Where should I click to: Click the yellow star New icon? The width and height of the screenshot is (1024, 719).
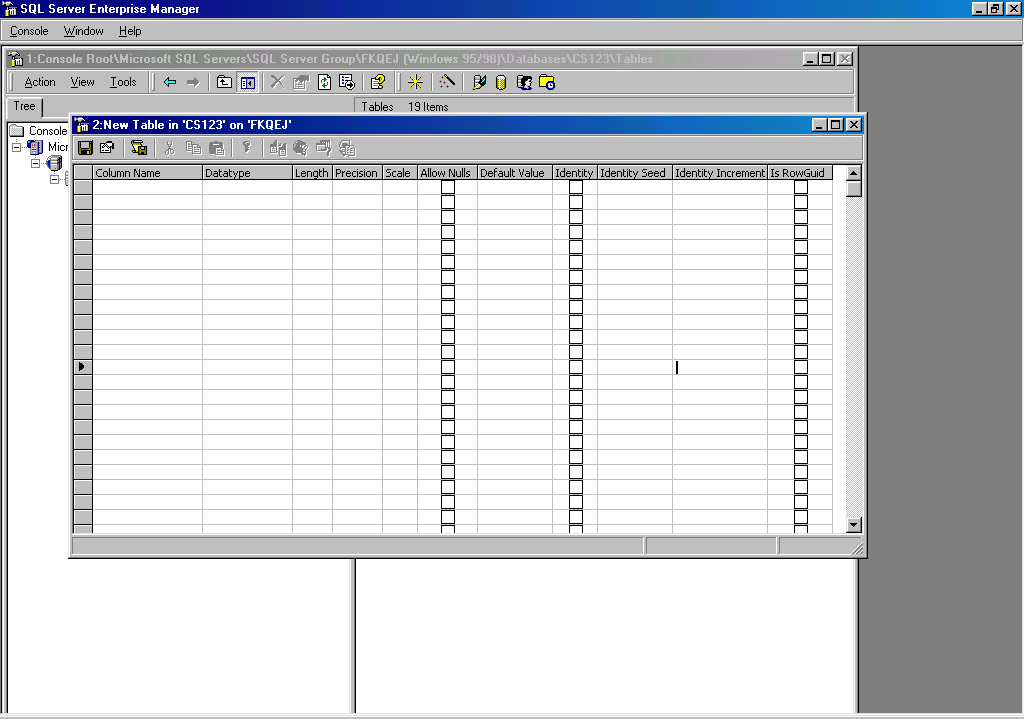[415, 82]
